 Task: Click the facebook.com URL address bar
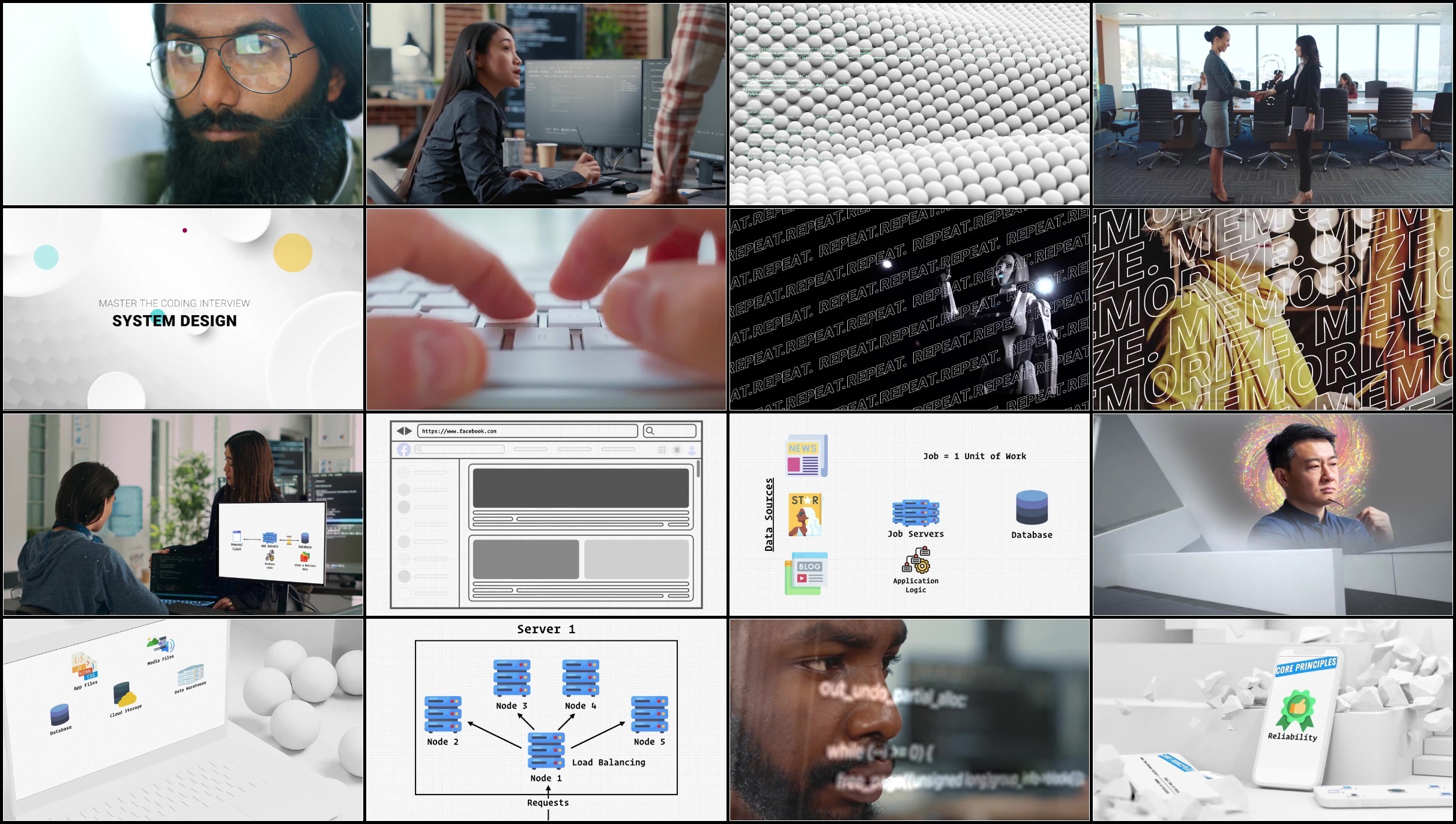pos(527,431)
